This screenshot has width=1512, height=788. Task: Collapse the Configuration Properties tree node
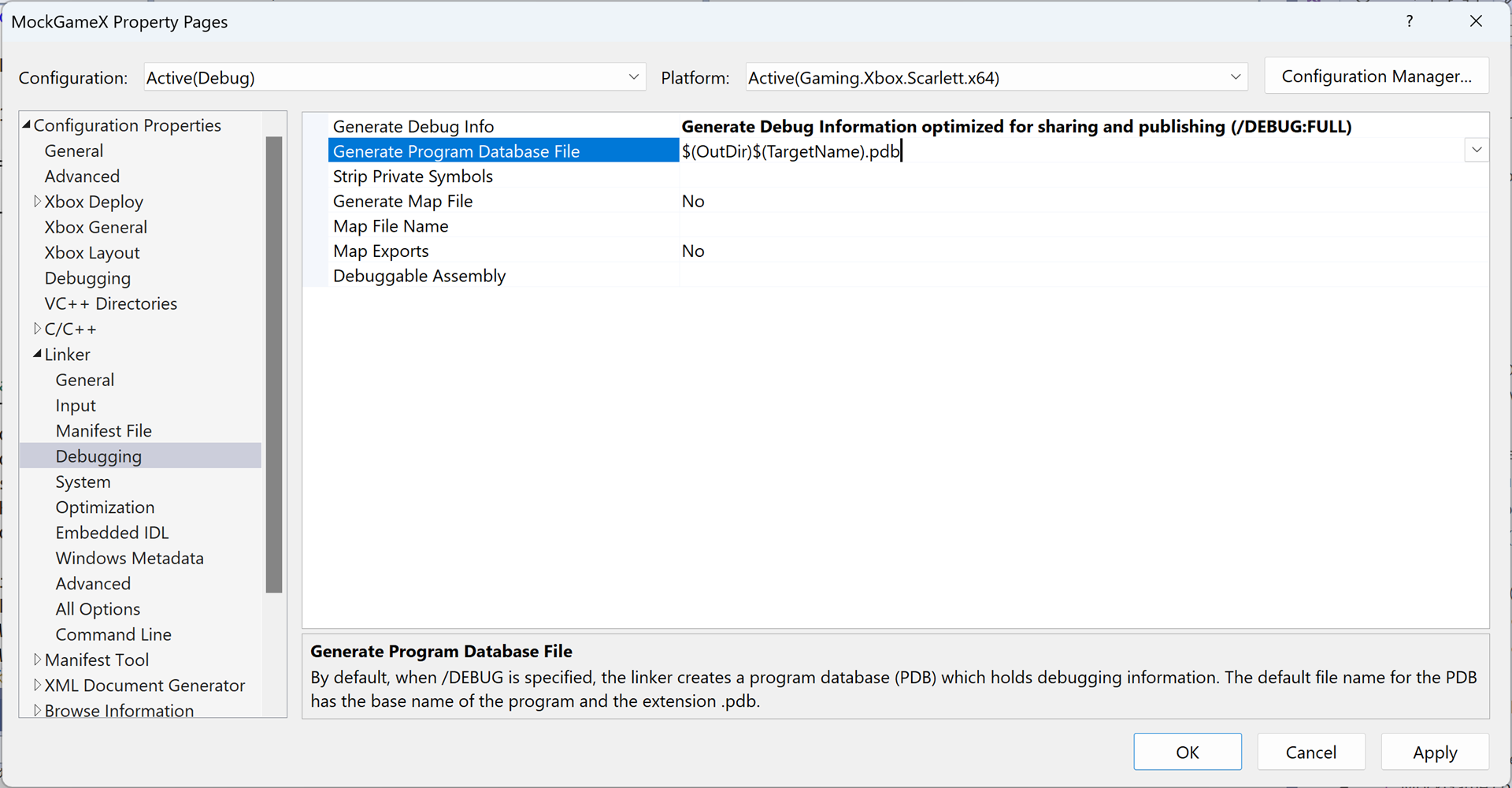coord(27,125)
